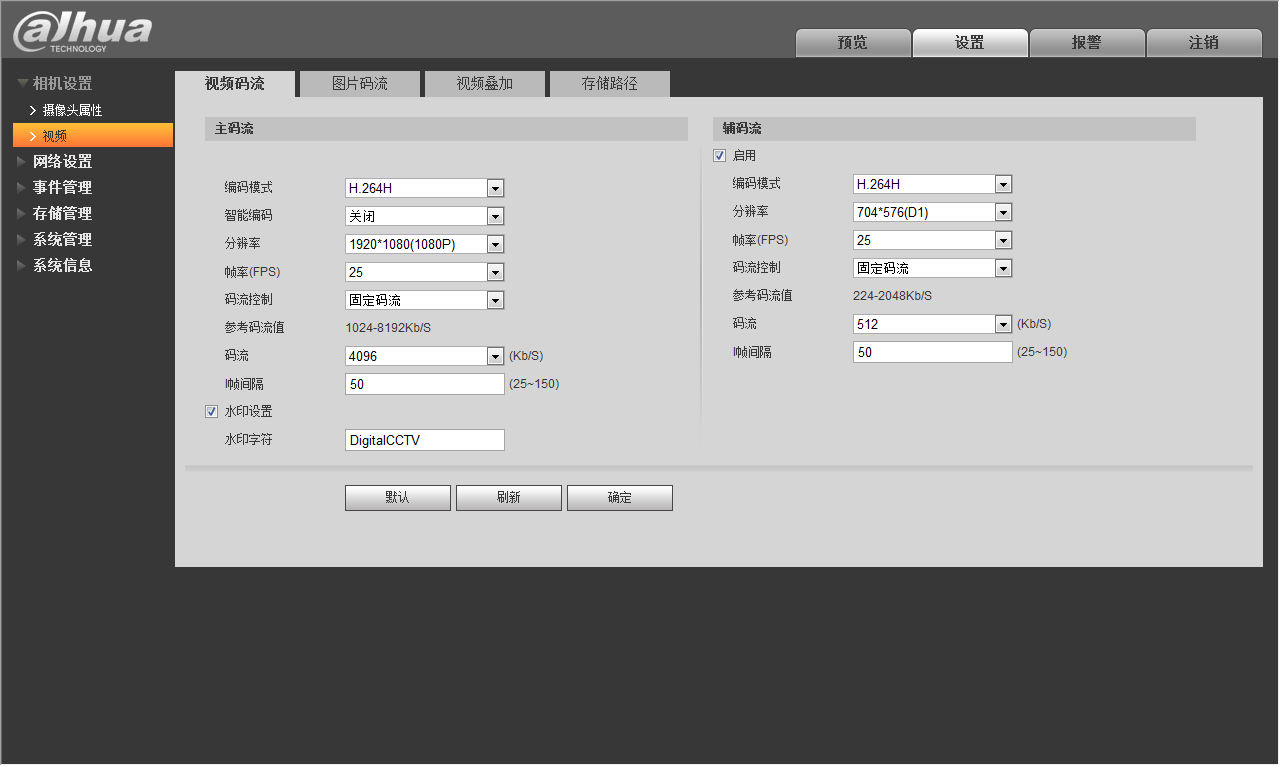Uncheck 启用 for the sub stream
Viewport: 1280px width, 766px height.
[719, 155]
